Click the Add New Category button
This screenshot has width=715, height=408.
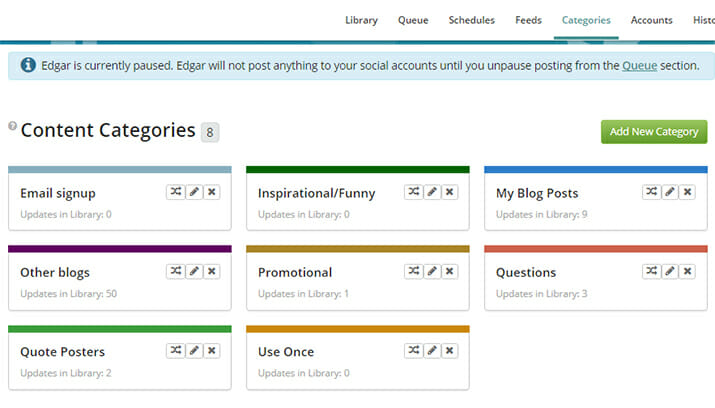click(x=654, y=132)
